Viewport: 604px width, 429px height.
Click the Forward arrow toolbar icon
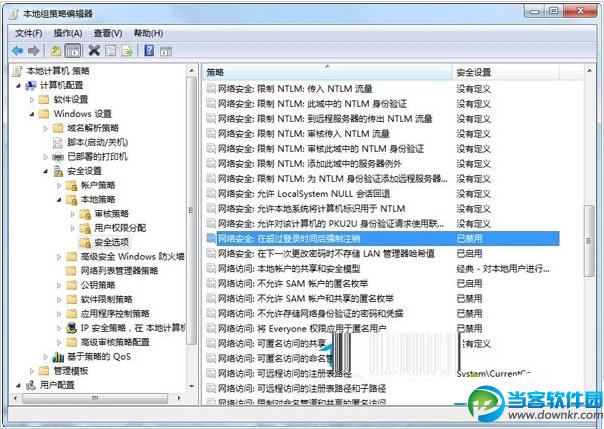34,50
